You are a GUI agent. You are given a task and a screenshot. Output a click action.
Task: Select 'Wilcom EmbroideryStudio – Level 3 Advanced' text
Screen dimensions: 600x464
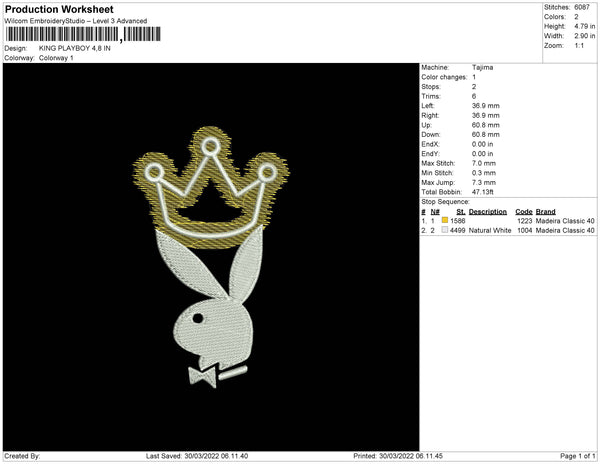coord(76,21)
